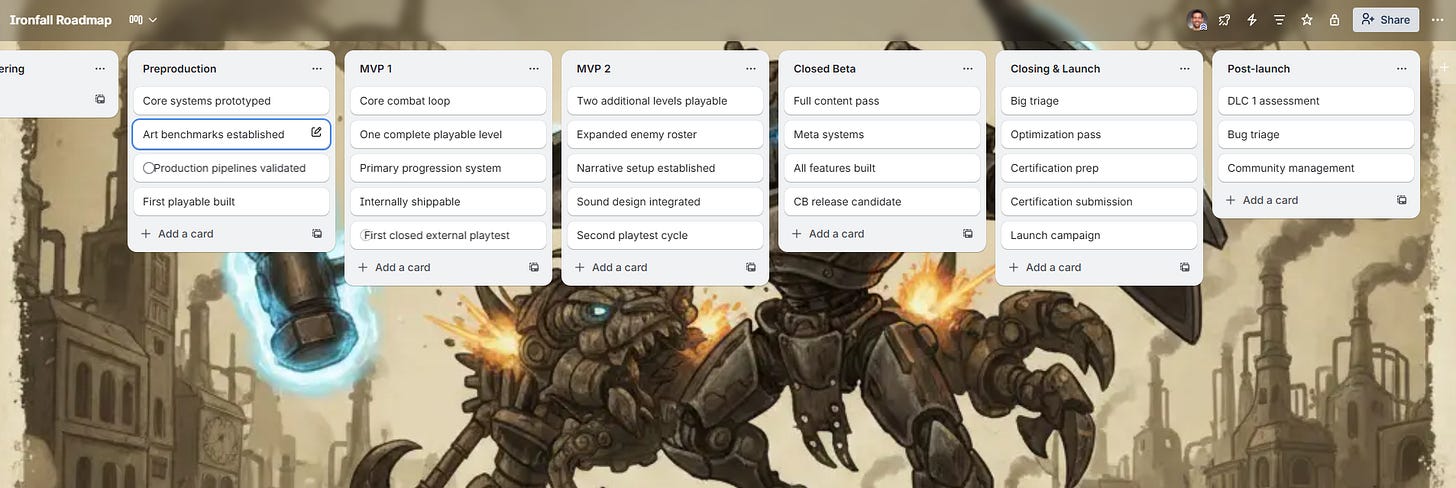Create from template in Post-launch list
1456x488 pixels.
[1402, 200]
